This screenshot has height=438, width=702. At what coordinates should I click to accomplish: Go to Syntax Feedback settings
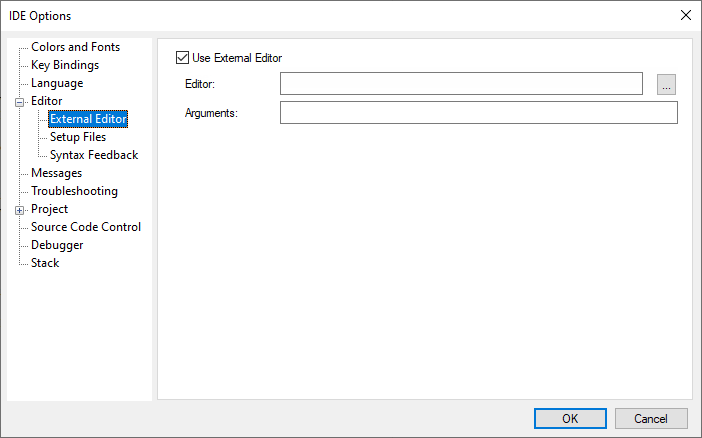point(94,155)
